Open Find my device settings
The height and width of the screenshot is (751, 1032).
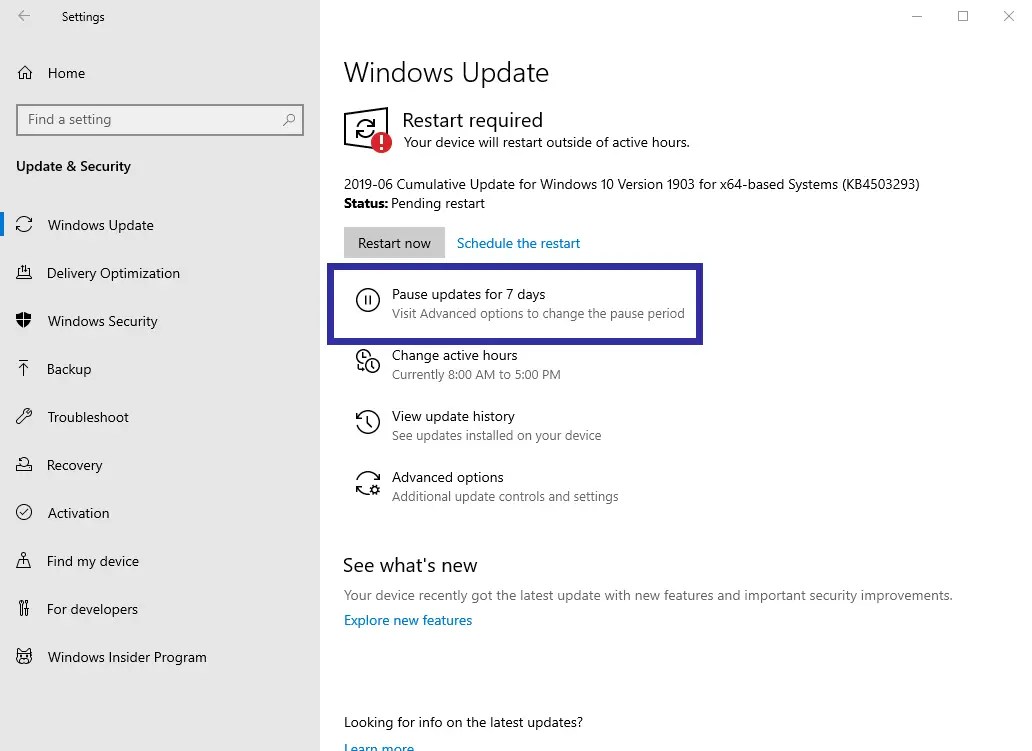[x=93, y=561]
